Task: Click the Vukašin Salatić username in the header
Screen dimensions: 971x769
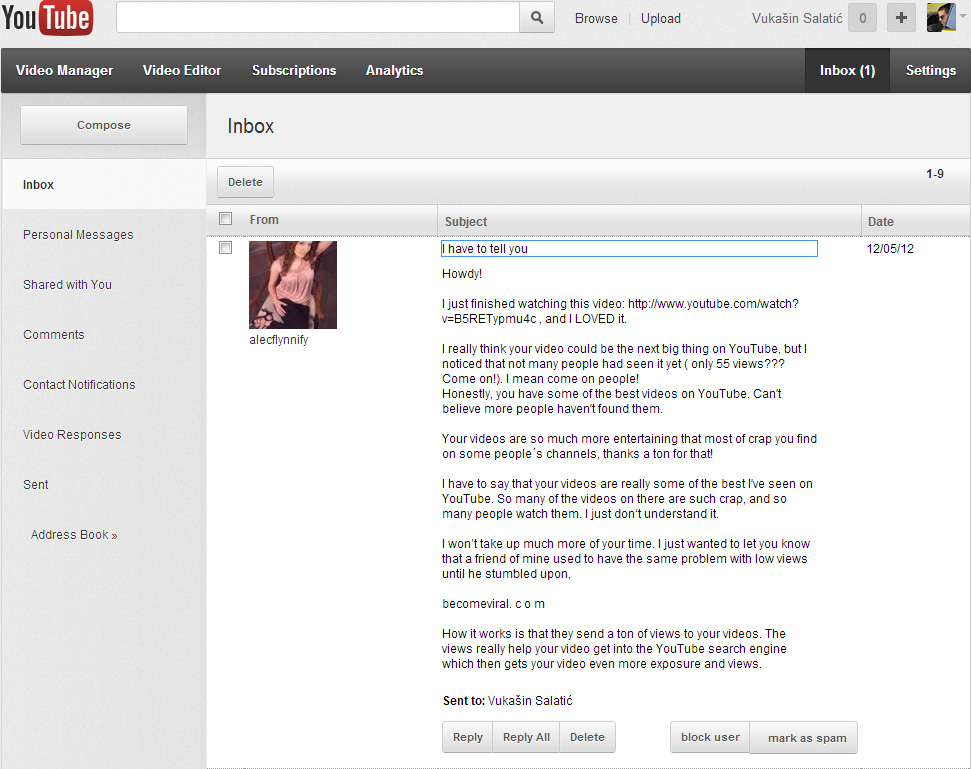Action: click(797, 19)
